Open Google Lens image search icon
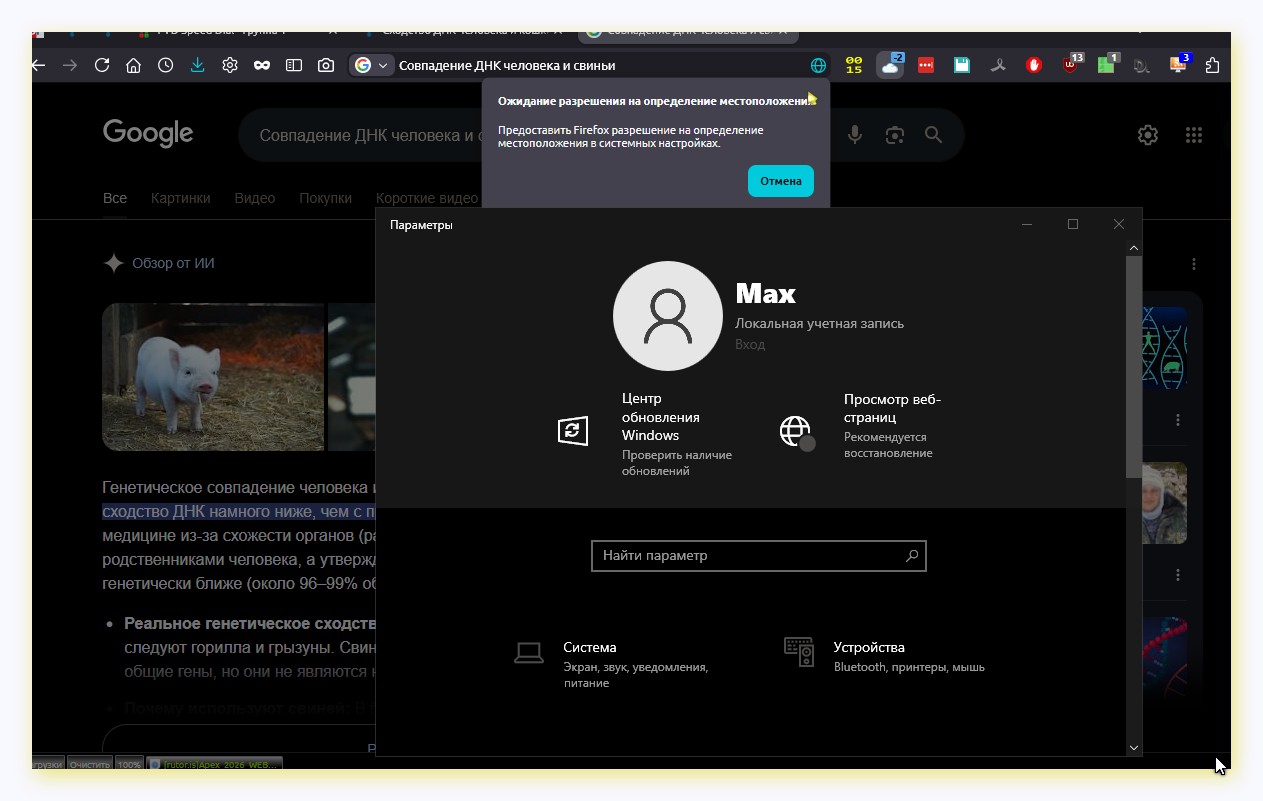 (x=894, y=135)
